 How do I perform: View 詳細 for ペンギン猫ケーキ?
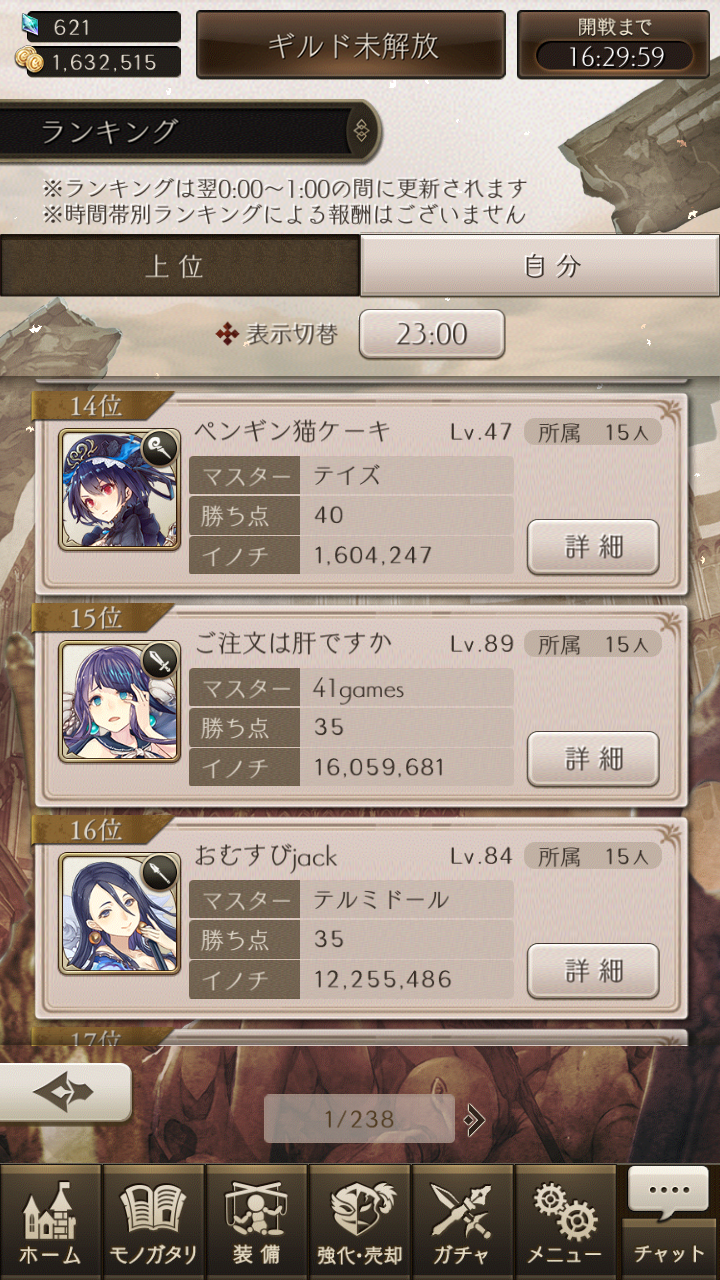click(593, 547)
